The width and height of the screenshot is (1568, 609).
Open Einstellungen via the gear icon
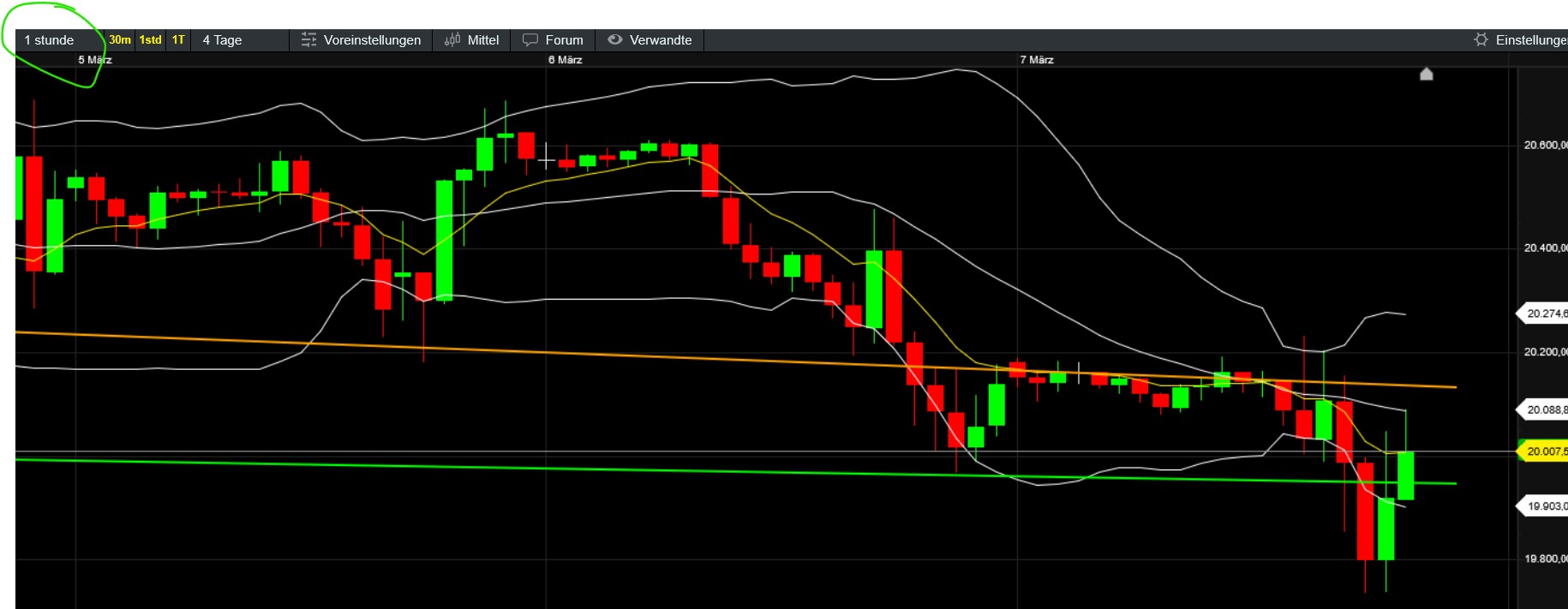click(1481, 40)
